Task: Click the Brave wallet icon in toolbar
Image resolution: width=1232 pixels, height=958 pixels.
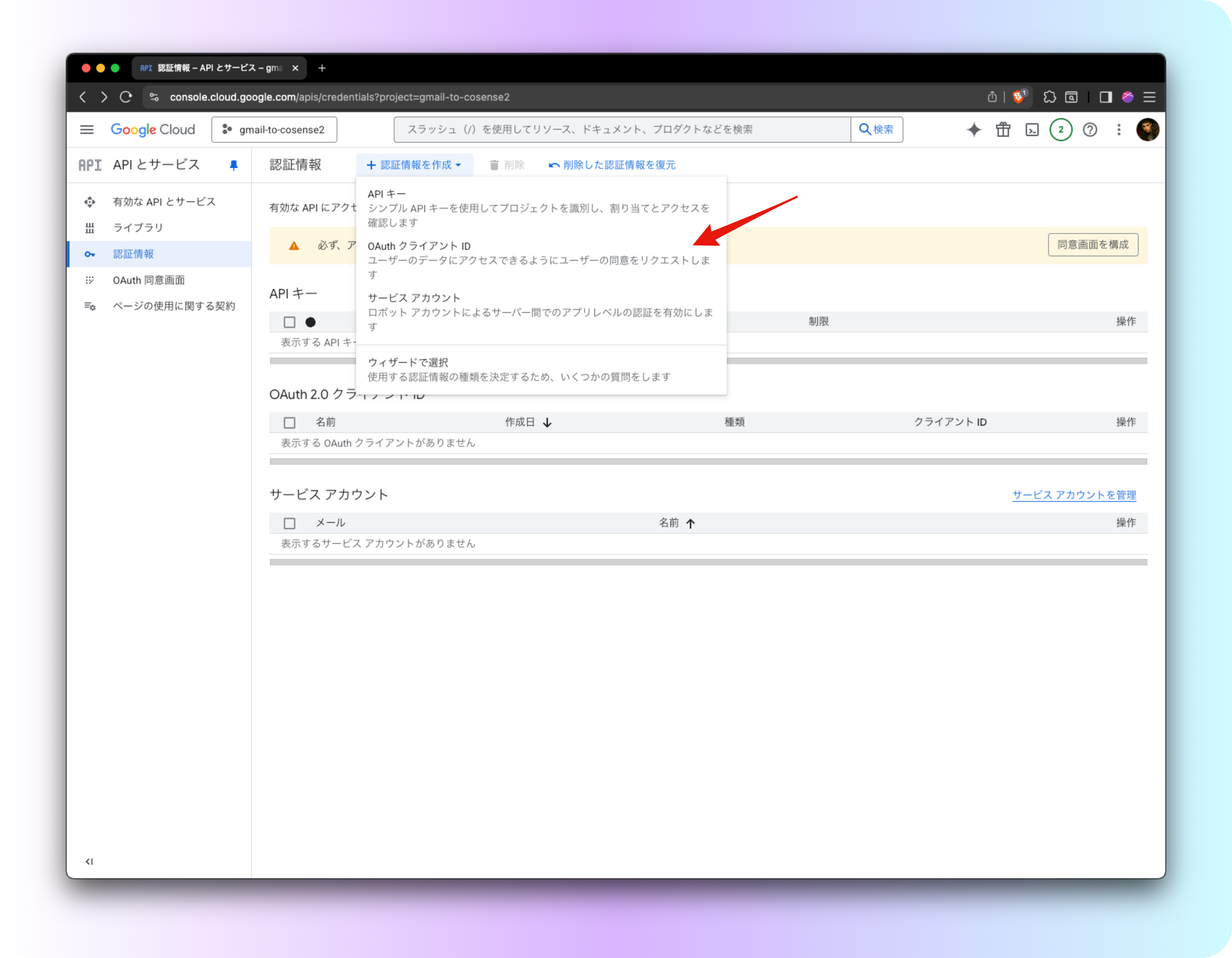Action: pyautogui.click(x=1071, y=97)
